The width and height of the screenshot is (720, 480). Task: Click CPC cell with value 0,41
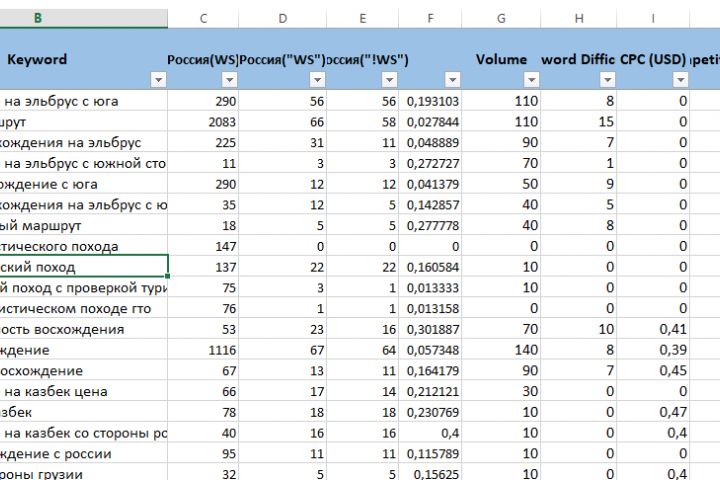(653, 329)
